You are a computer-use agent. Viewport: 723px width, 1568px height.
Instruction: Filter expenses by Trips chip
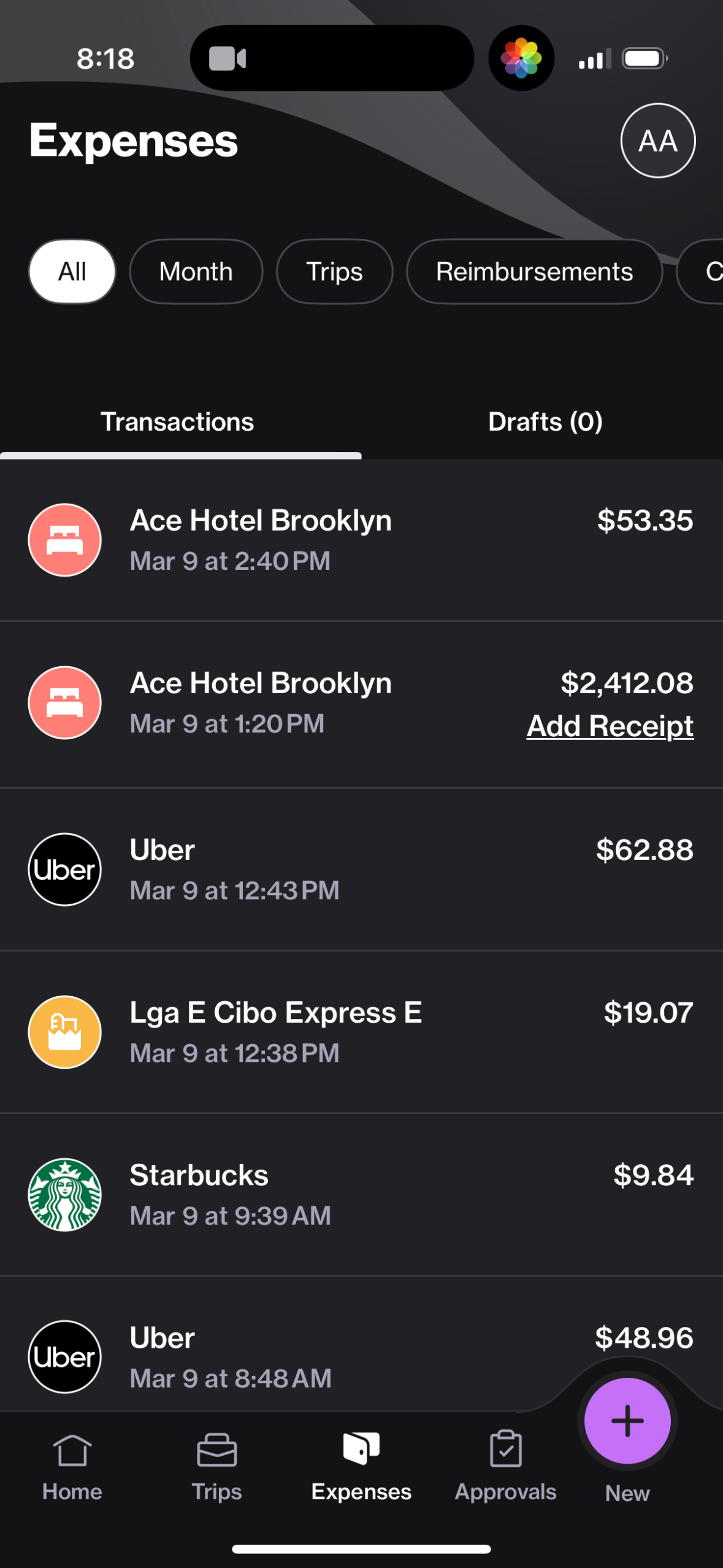point(334,271)
